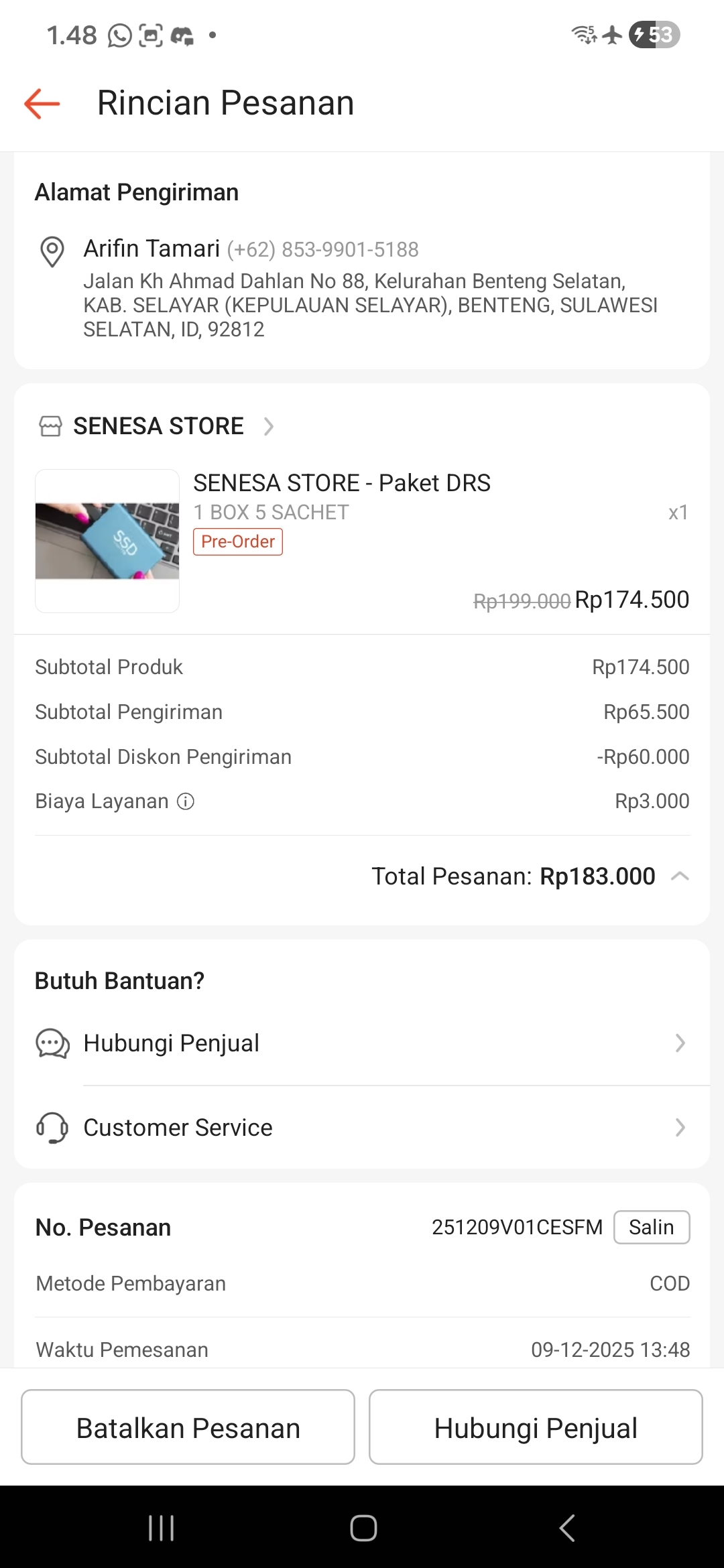Tap the chevron on Customer Service row

click(680, 1128)
